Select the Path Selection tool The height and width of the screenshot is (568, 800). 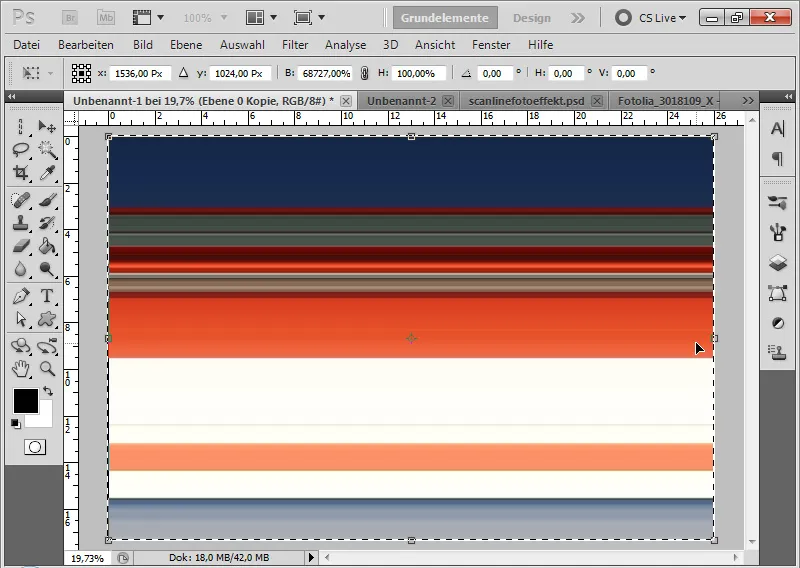(x=21, y=319)
